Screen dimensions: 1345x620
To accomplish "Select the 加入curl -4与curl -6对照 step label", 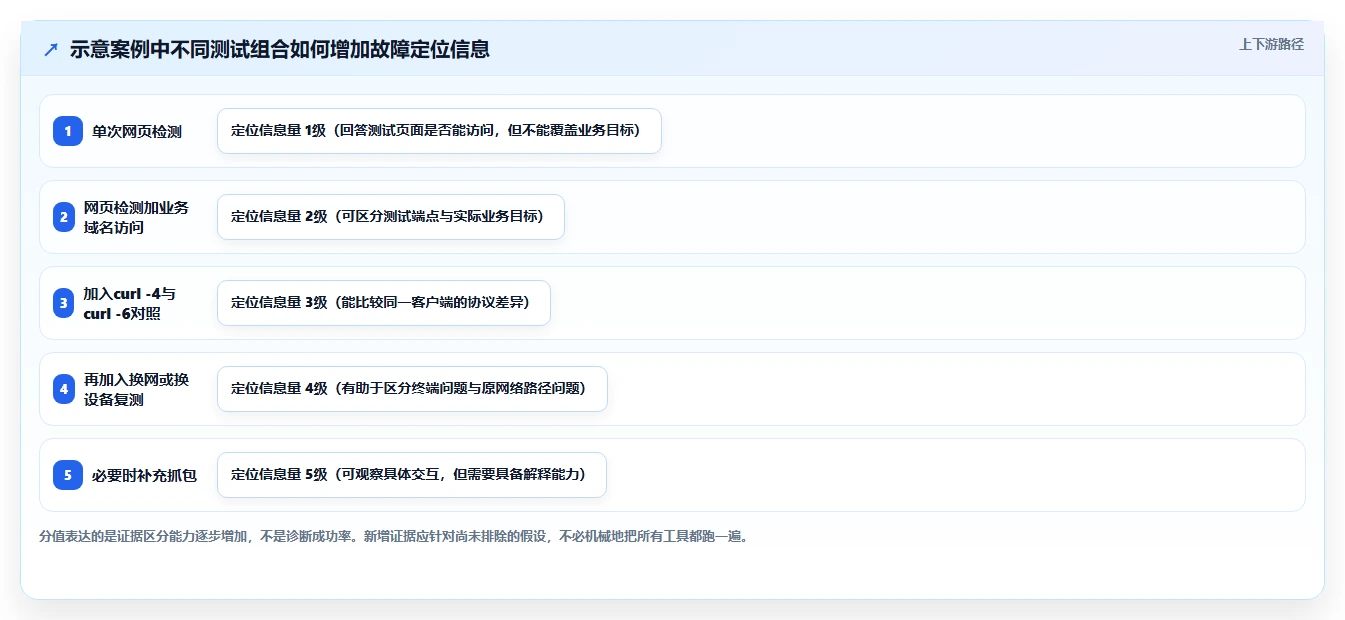I will [x=130, y=303].
